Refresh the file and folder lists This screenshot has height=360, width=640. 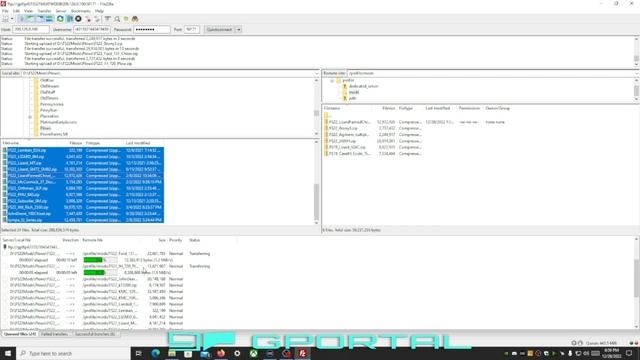[60, 19]
